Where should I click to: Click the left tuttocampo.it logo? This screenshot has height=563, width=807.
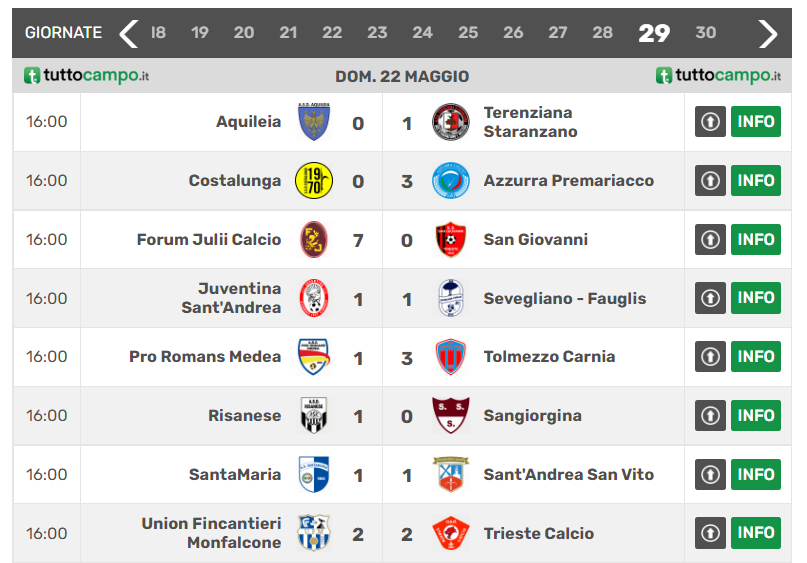[87, 76]
